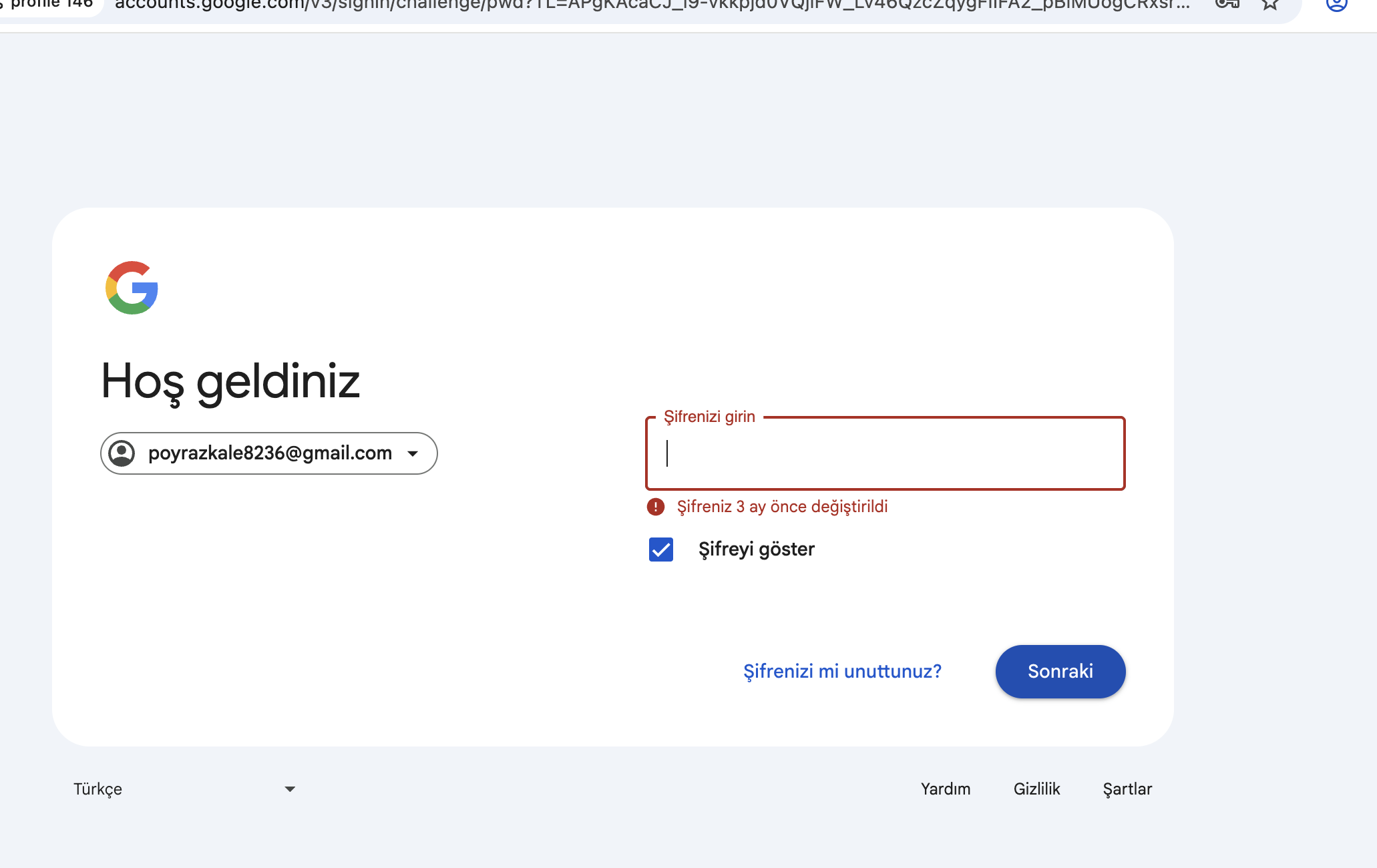The width and height of the screenshot is (1377, 868).
Task: Click the red error exclamation icon
Action: click(x=656, y=507)
